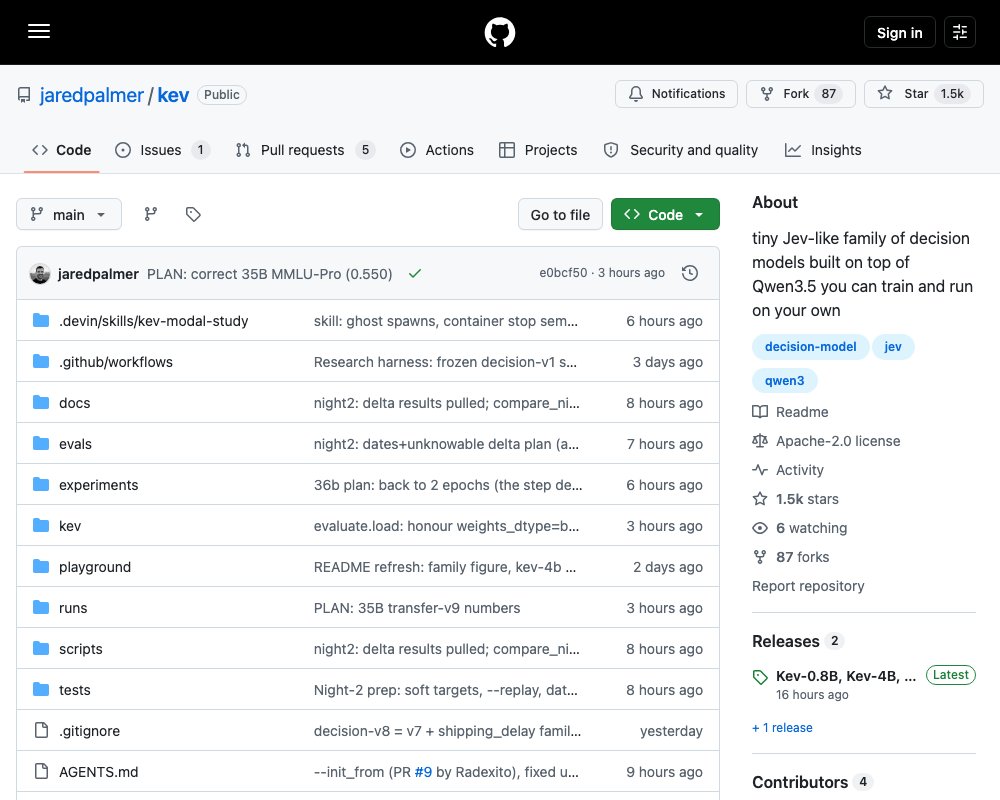Click the Star button
This screenshot has height=800, width=1000.
(x=923, y=94)
